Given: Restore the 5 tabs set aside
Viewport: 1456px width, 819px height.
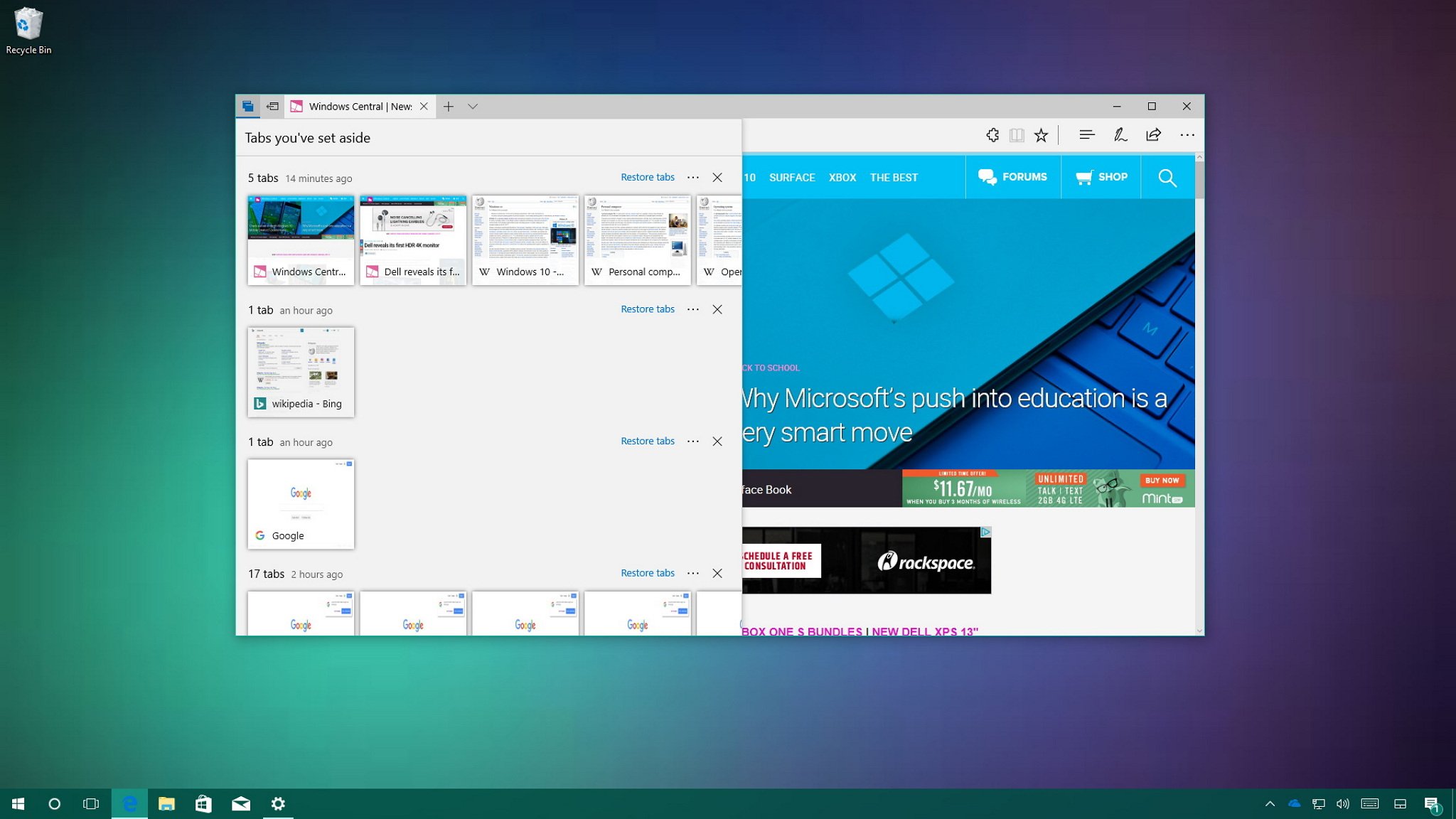Looking at the screenshot, I should [x=647, y=177].
